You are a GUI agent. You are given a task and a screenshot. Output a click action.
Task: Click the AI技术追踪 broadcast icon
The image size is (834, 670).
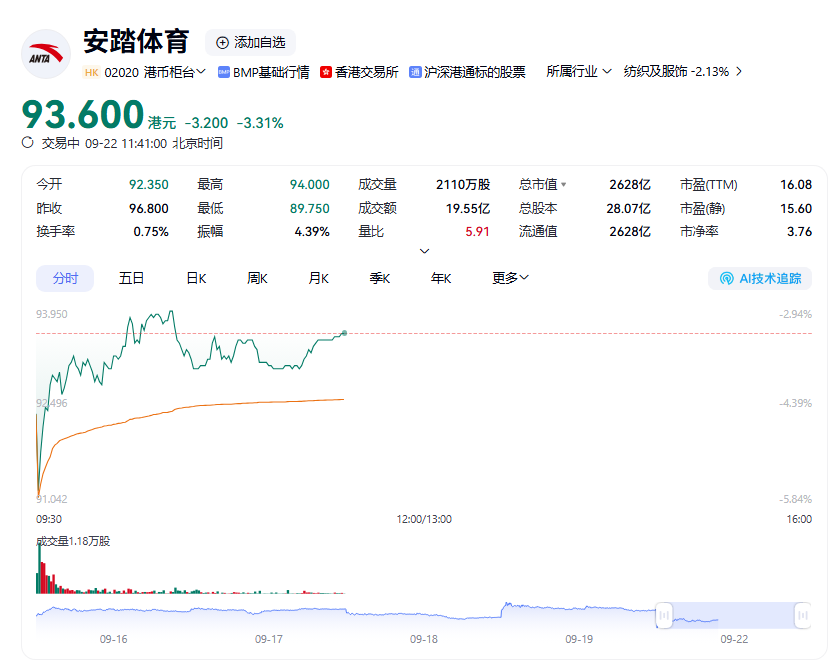[726, 278]
